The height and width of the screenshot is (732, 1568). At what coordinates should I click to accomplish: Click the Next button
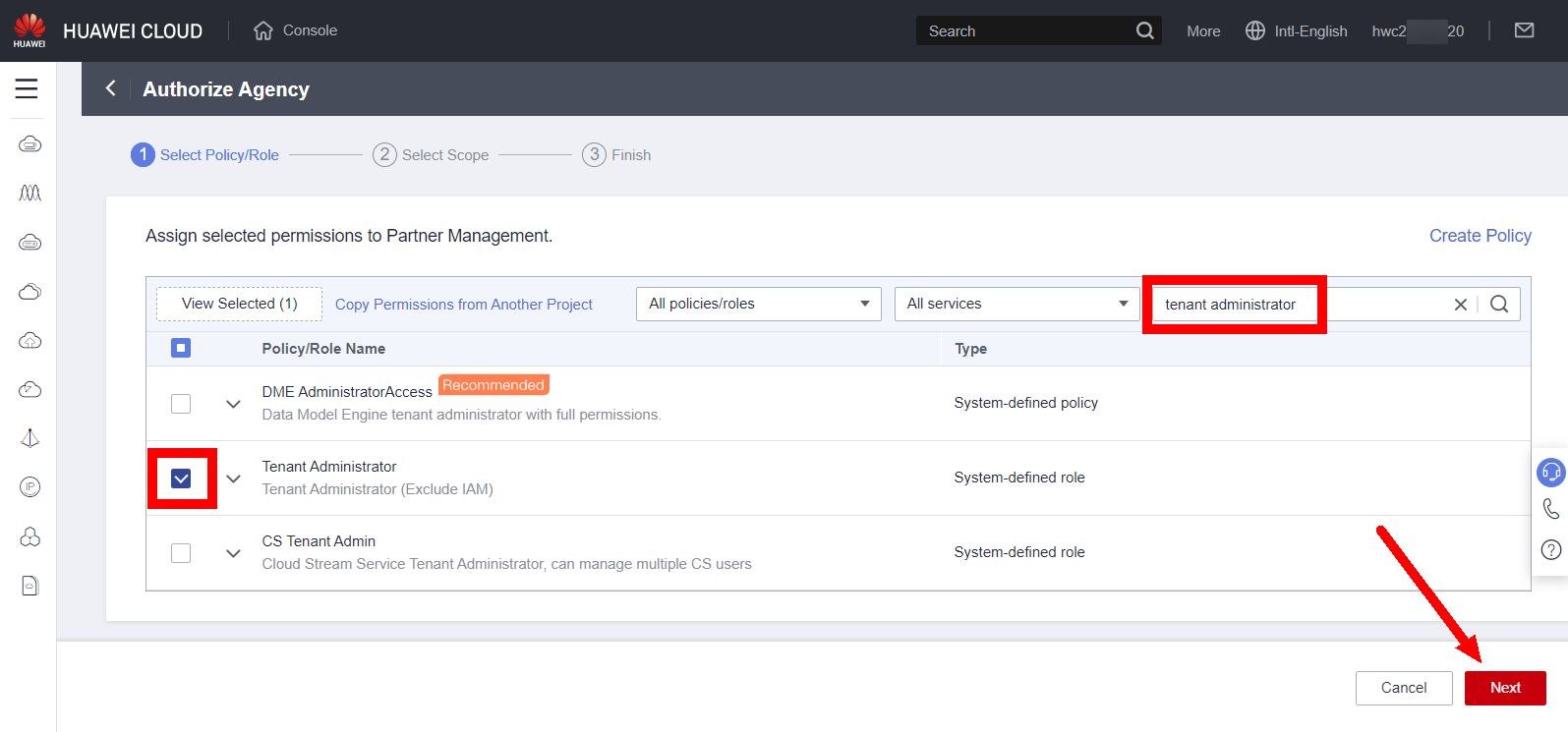[x=1504, y=688]
